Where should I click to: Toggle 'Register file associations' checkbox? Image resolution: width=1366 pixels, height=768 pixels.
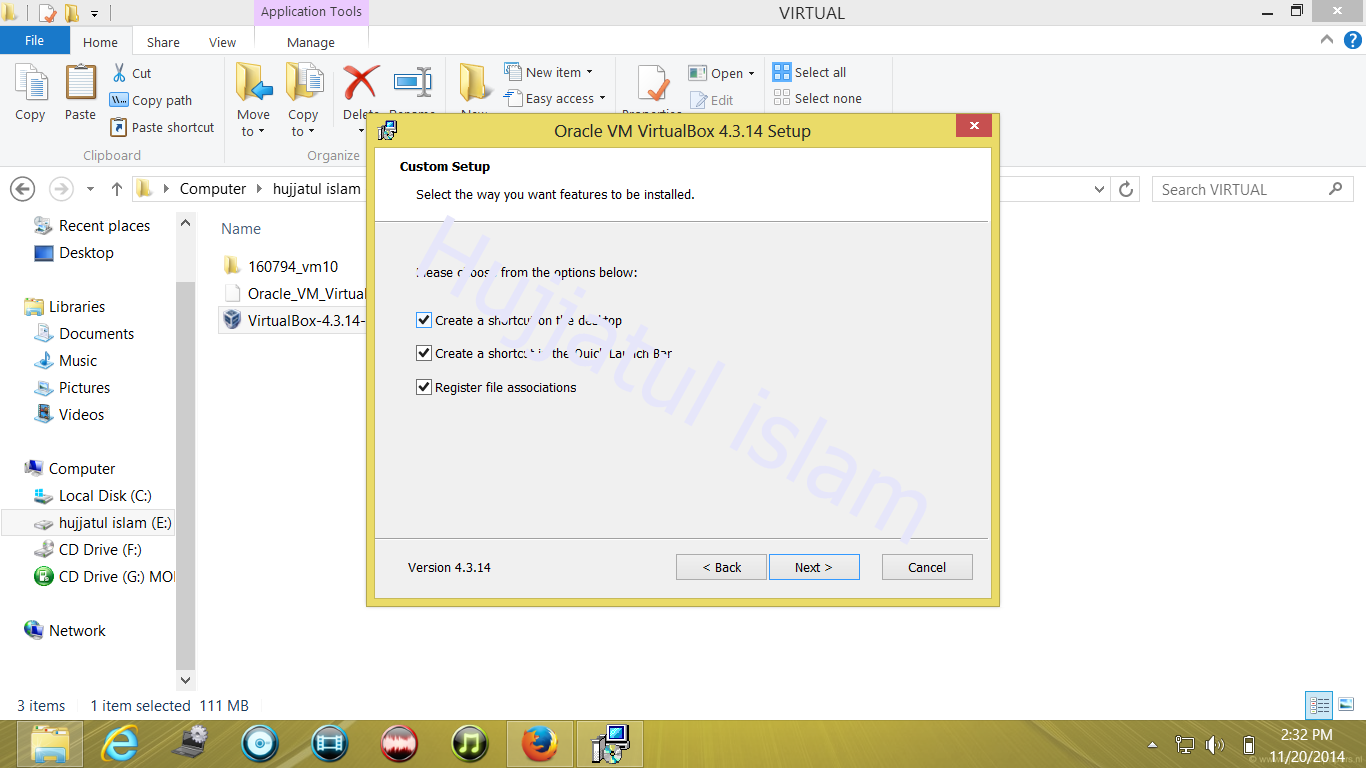423,387
